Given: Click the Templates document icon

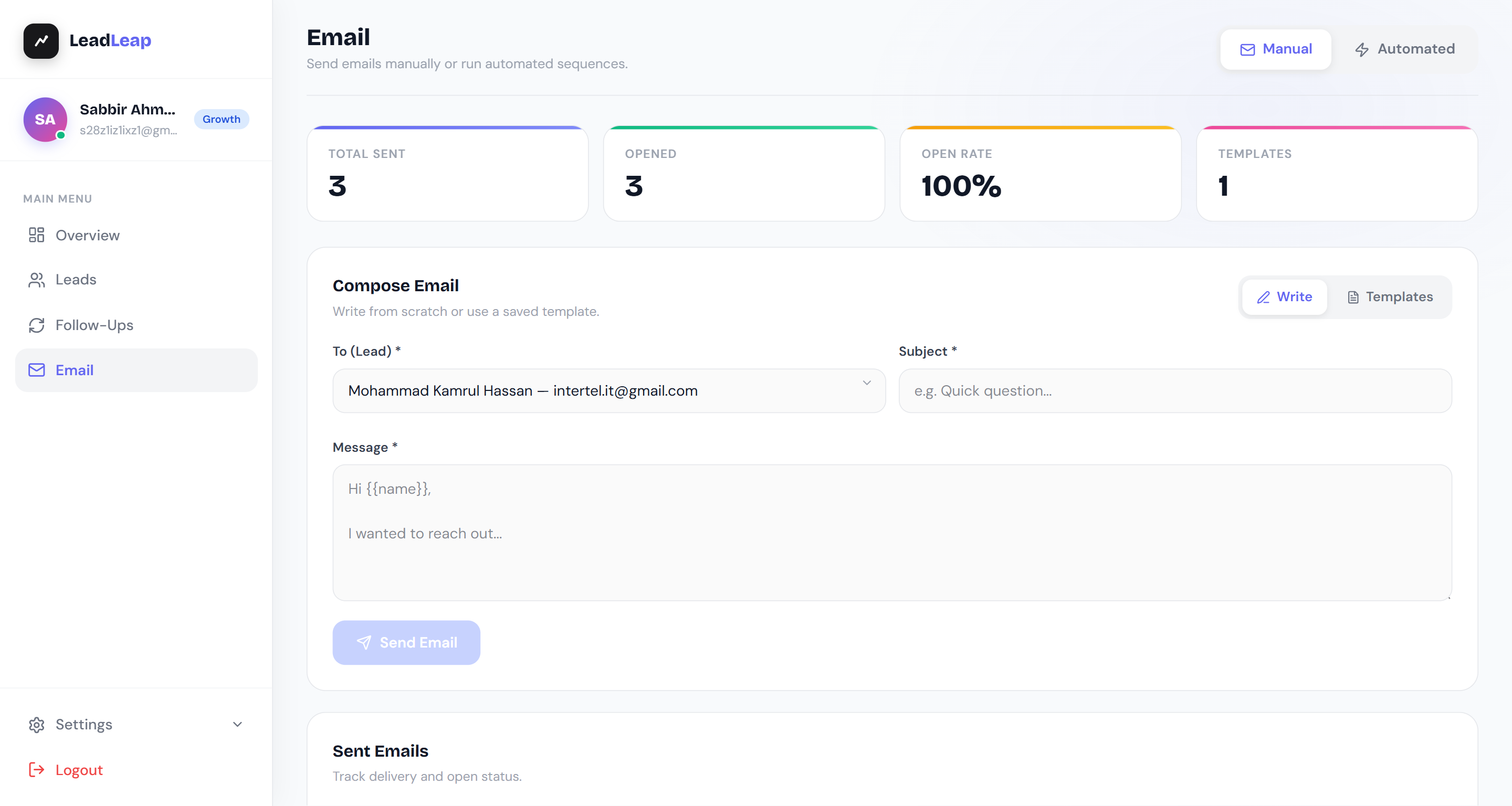Looking at the screenshot, I should (1353, 298).
